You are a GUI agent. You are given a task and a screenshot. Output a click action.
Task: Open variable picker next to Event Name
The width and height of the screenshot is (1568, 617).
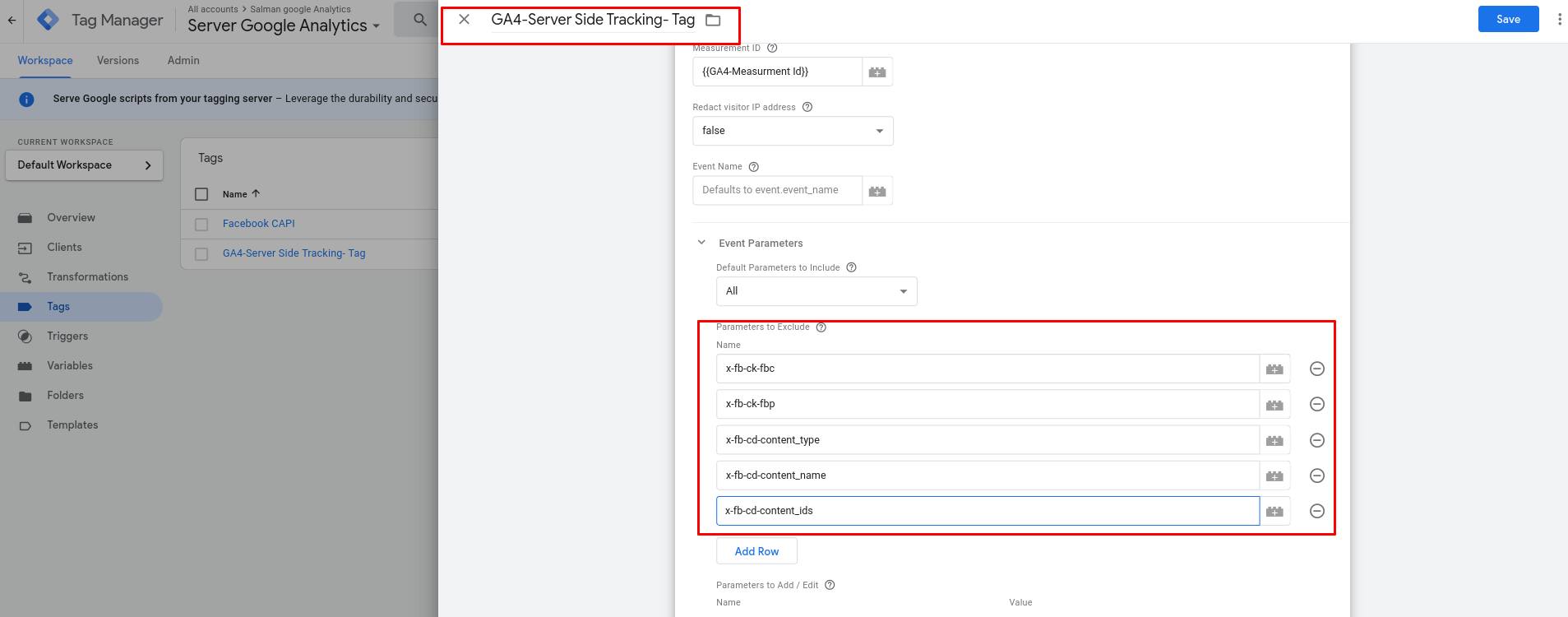pos(877,191)
